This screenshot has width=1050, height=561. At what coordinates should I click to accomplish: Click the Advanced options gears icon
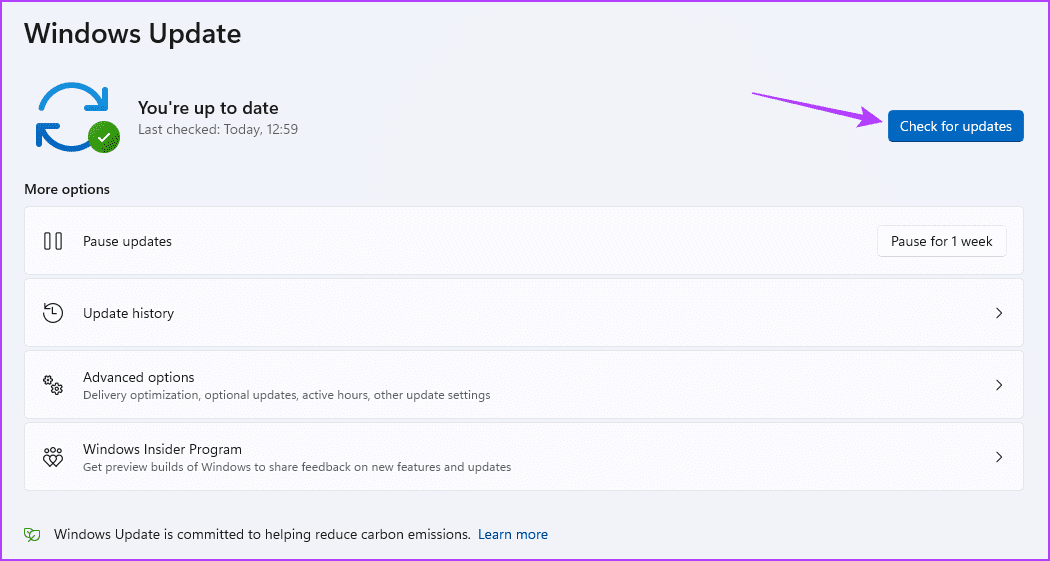[x=53, y=385]
